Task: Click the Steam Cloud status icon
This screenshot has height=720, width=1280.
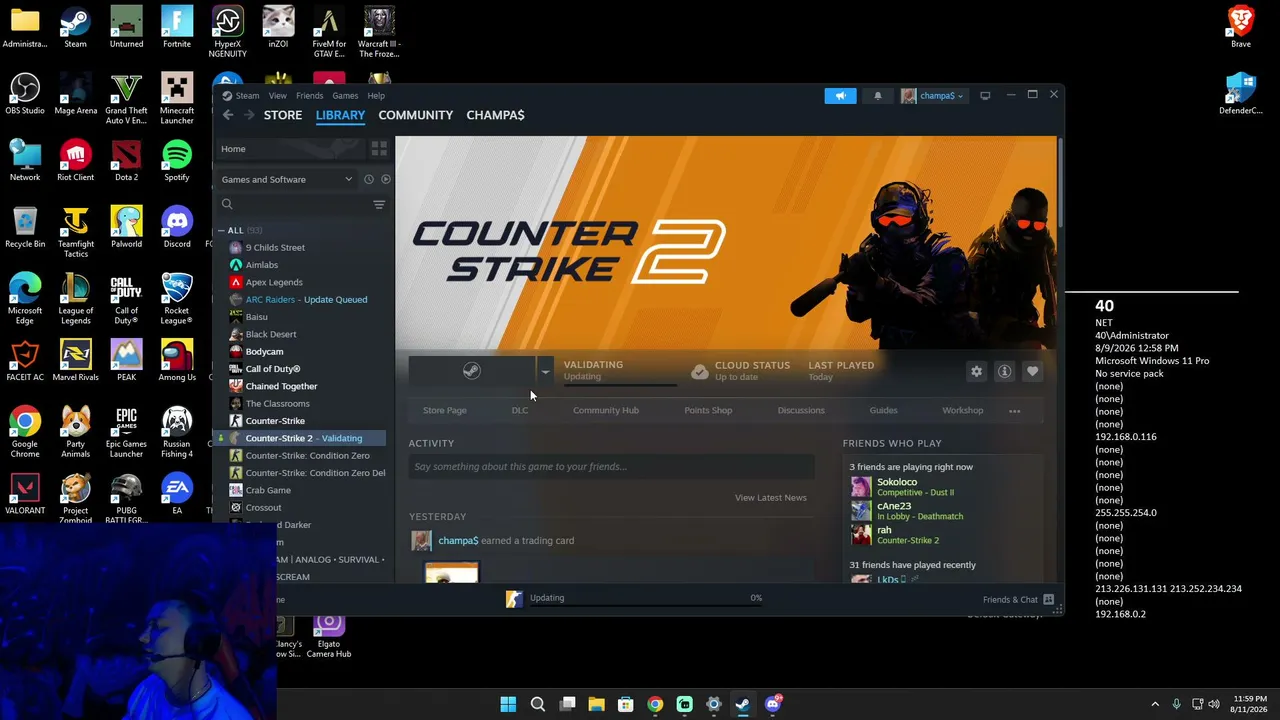Action: coord(700,371)
